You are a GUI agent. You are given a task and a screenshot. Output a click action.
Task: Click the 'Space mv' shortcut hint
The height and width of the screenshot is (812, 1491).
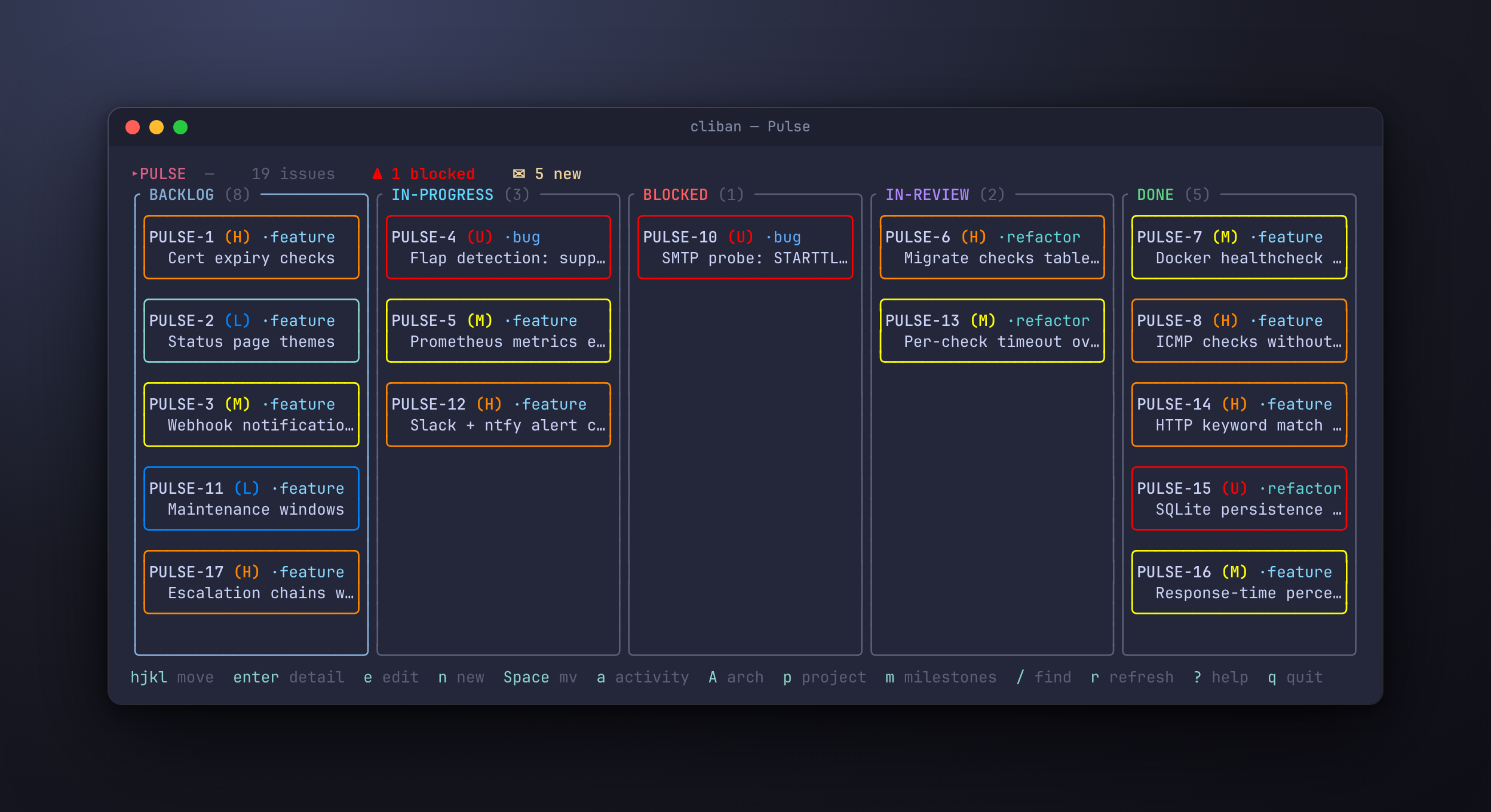(540, 677)
